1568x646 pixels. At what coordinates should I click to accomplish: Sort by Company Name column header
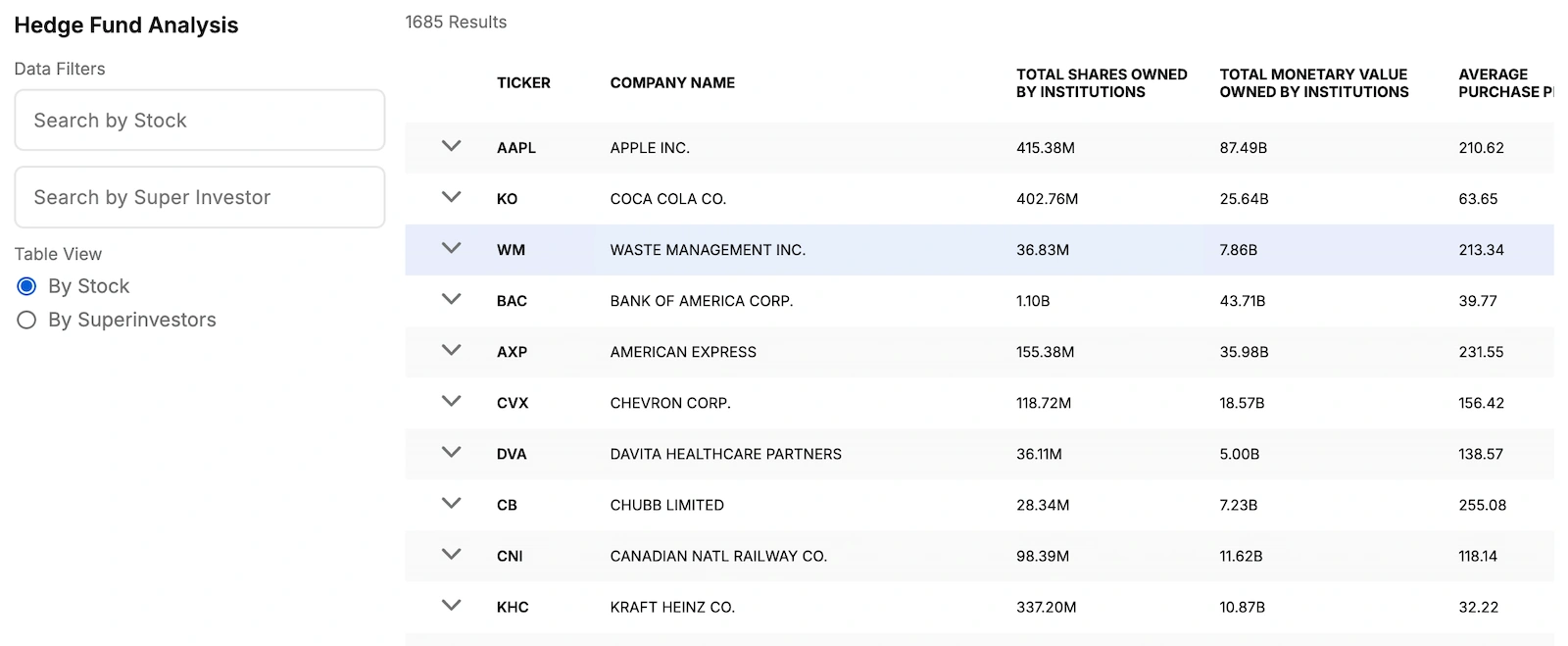[672, 83]
